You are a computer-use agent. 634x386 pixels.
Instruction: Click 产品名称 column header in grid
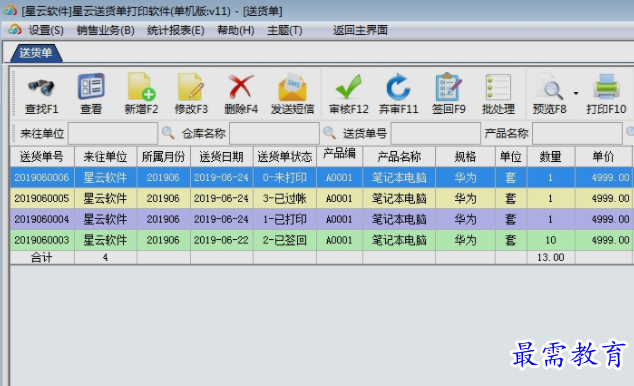(399, 156)
